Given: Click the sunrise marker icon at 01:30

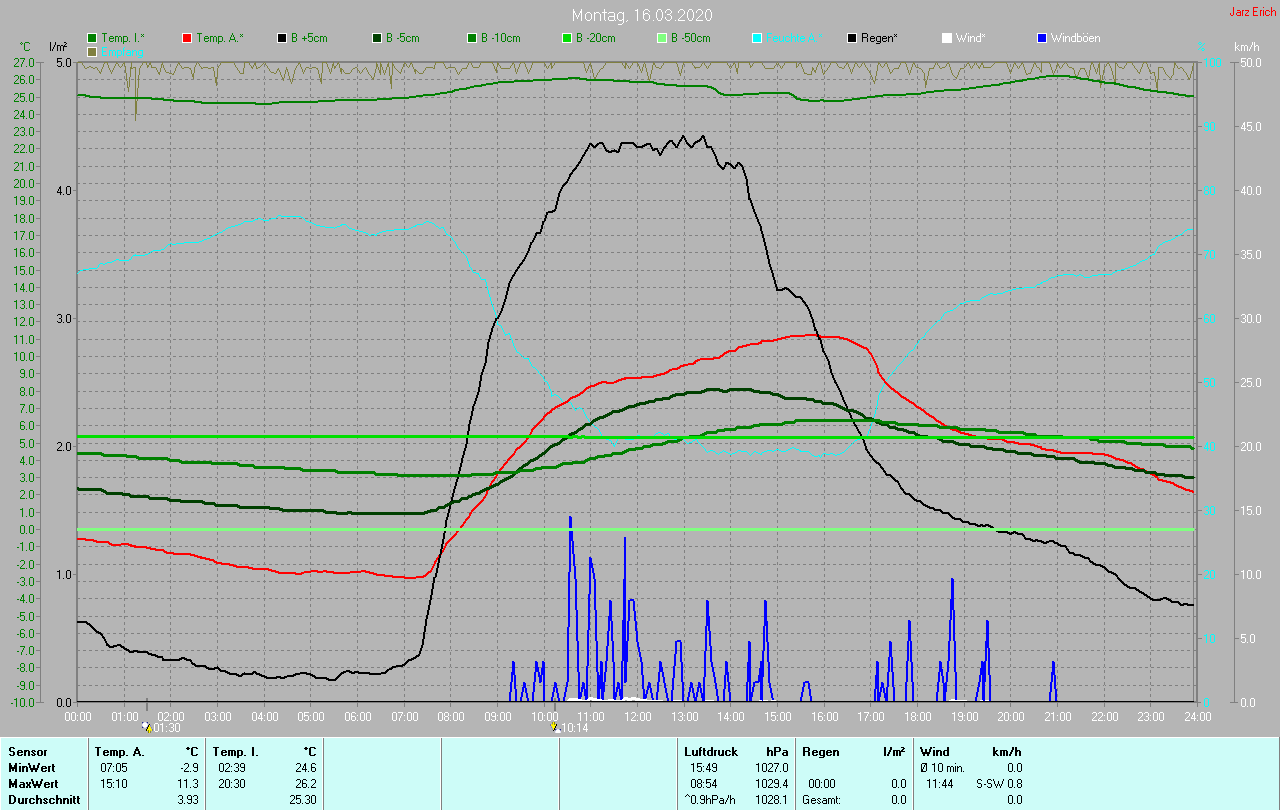Looking at the screenshot, I should click(x=147, y=728).
